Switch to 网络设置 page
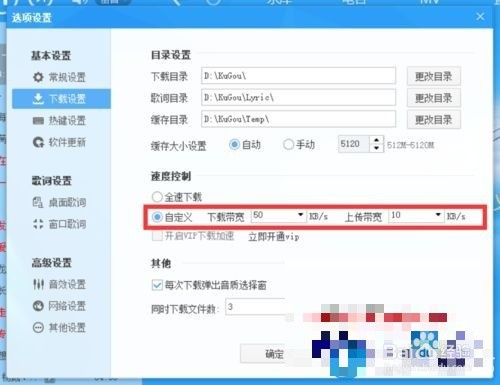500x385 pixels. tap(67, 306)
